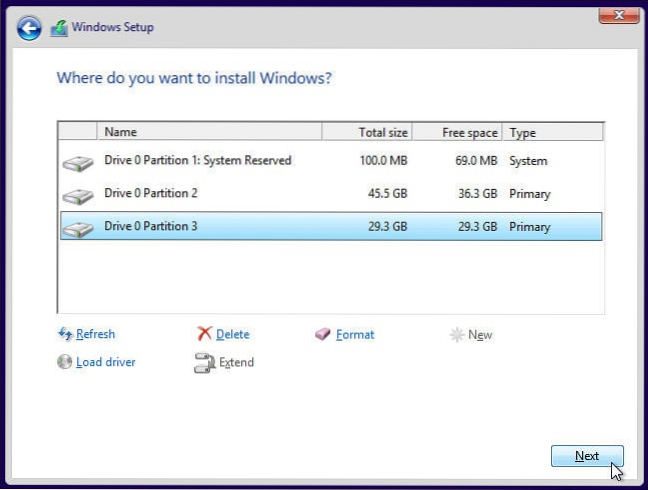Screen dimensions: 648x490
Task: Click the Extend partition icon
Action: pos(204,363)
